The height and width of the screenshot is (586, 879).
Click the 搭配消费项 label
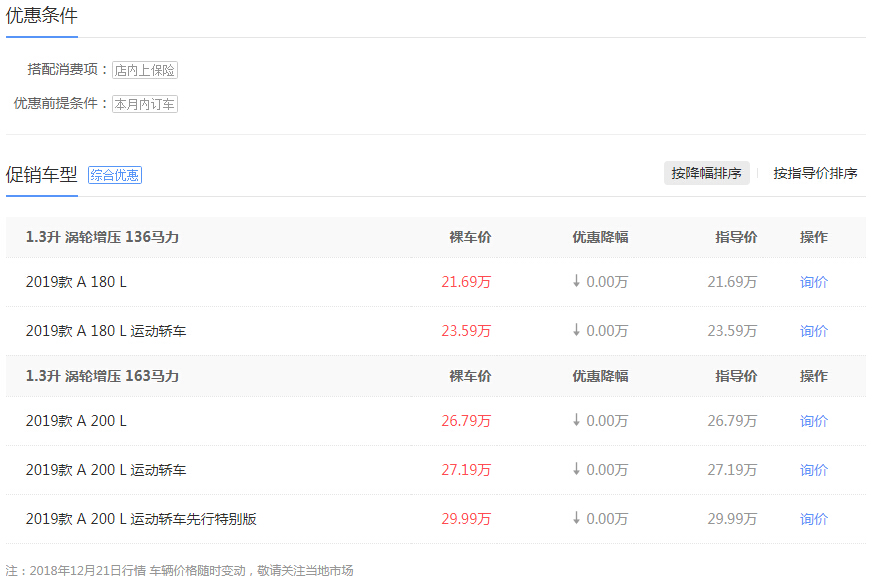[x=67, y=70]
